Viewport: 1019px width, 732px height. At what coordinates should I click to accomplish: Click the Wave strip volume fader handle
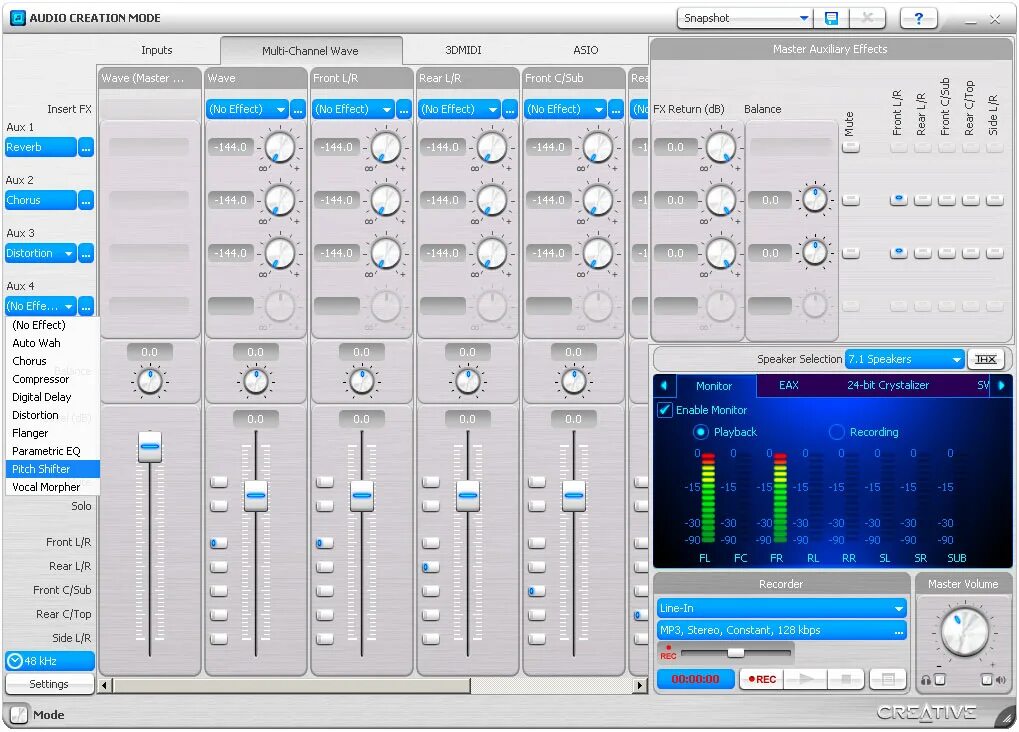(x=256, y=496)
